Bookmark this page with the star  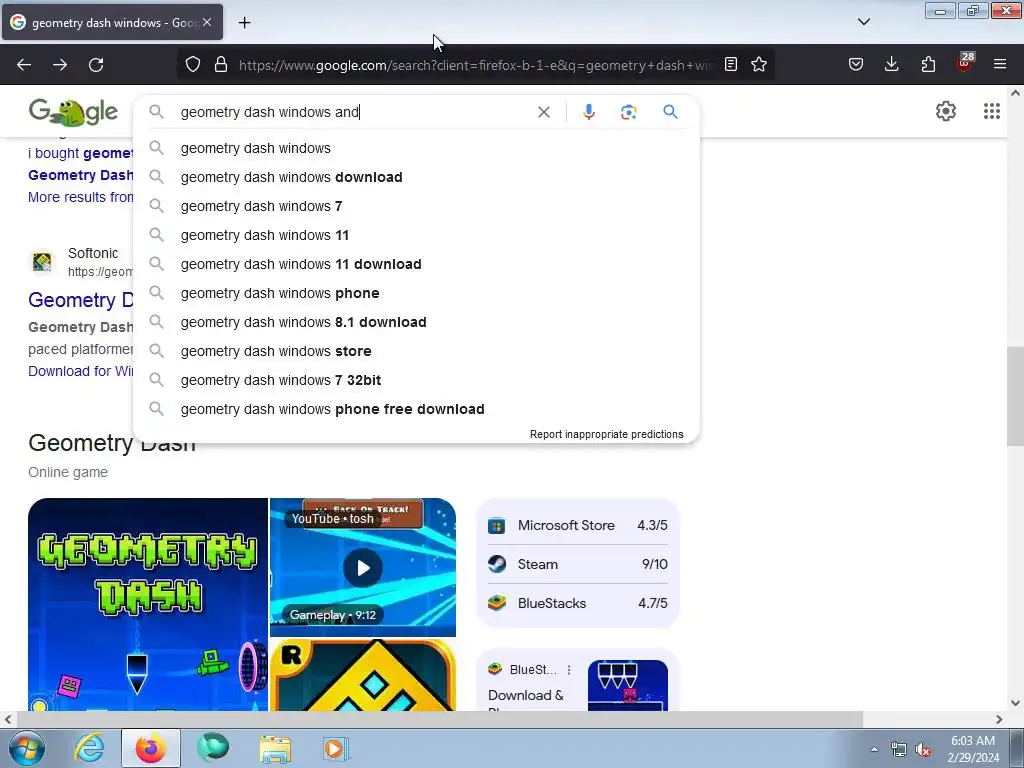point(759,64)
